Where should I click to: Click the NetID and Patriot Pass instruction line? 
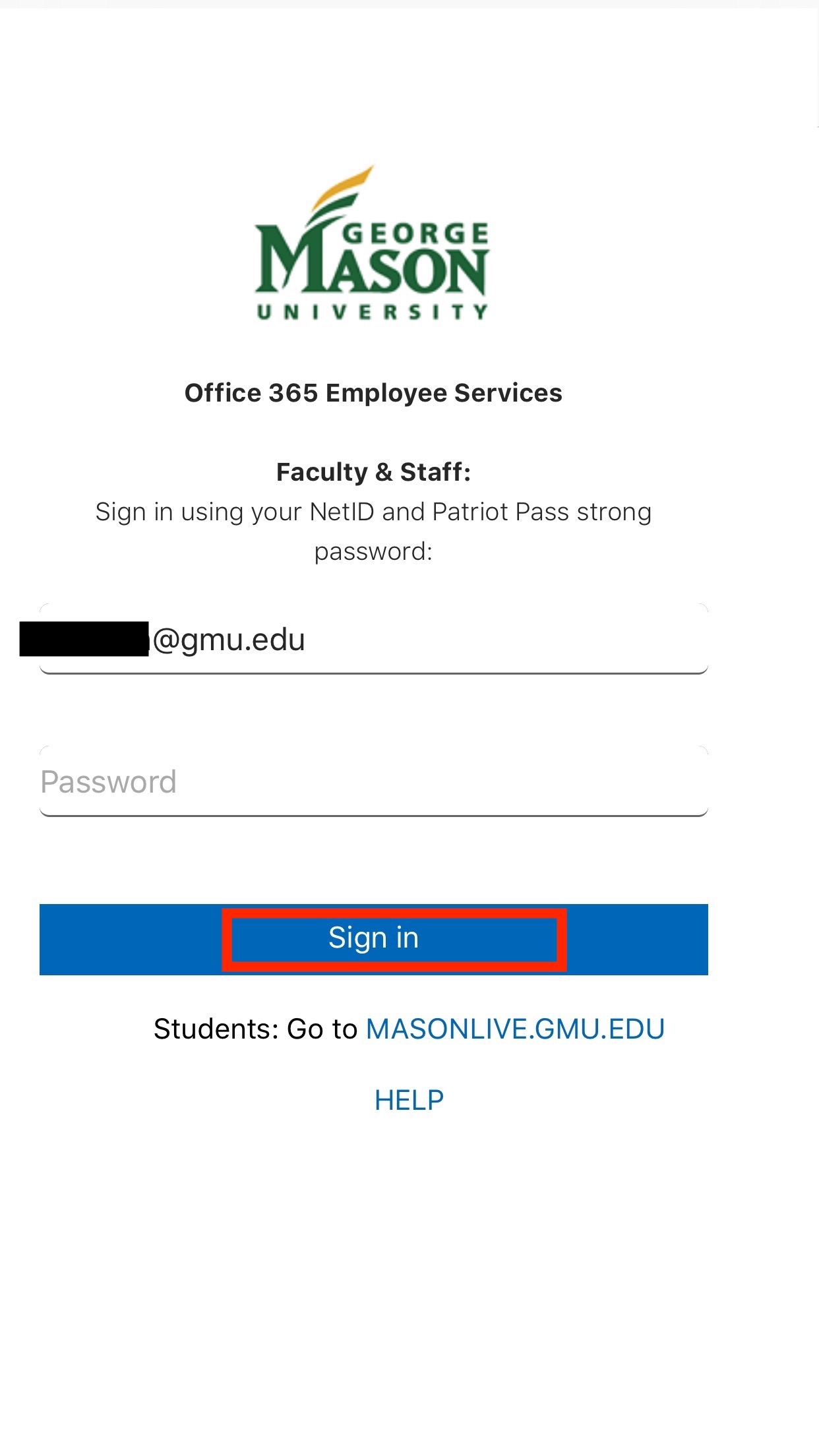(x=373, y=512)
